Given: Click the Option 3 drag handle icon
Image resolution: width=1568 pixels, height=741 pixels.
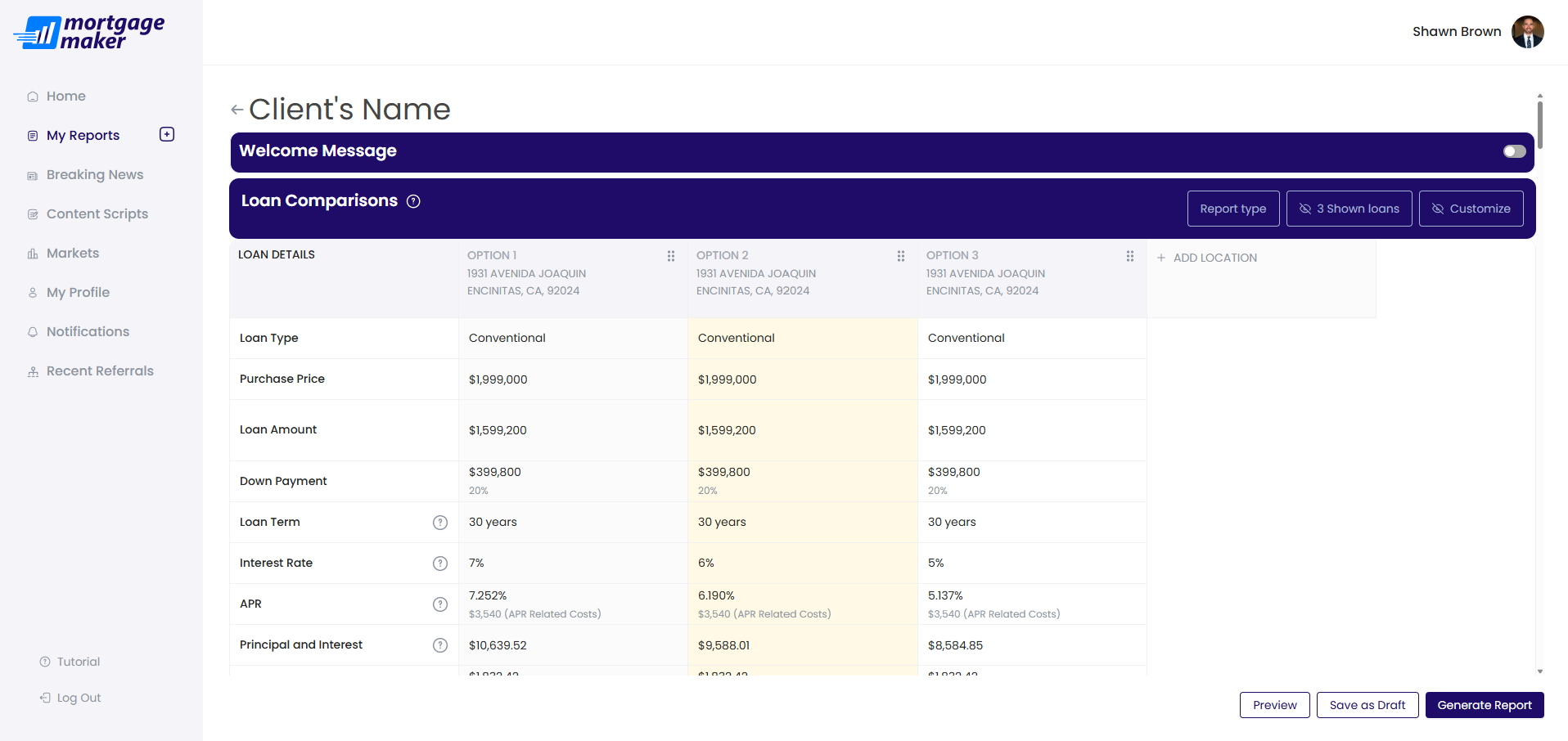Looking at the screenshot, I should point(1130,256).
